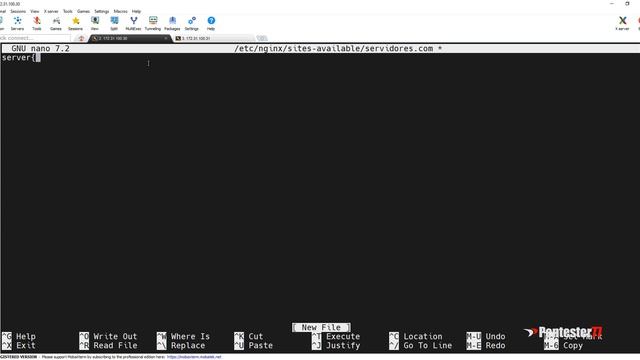This screenshot has height=360, width=640.
Task: Open the Games menu
Action: (x=83, y=11)
